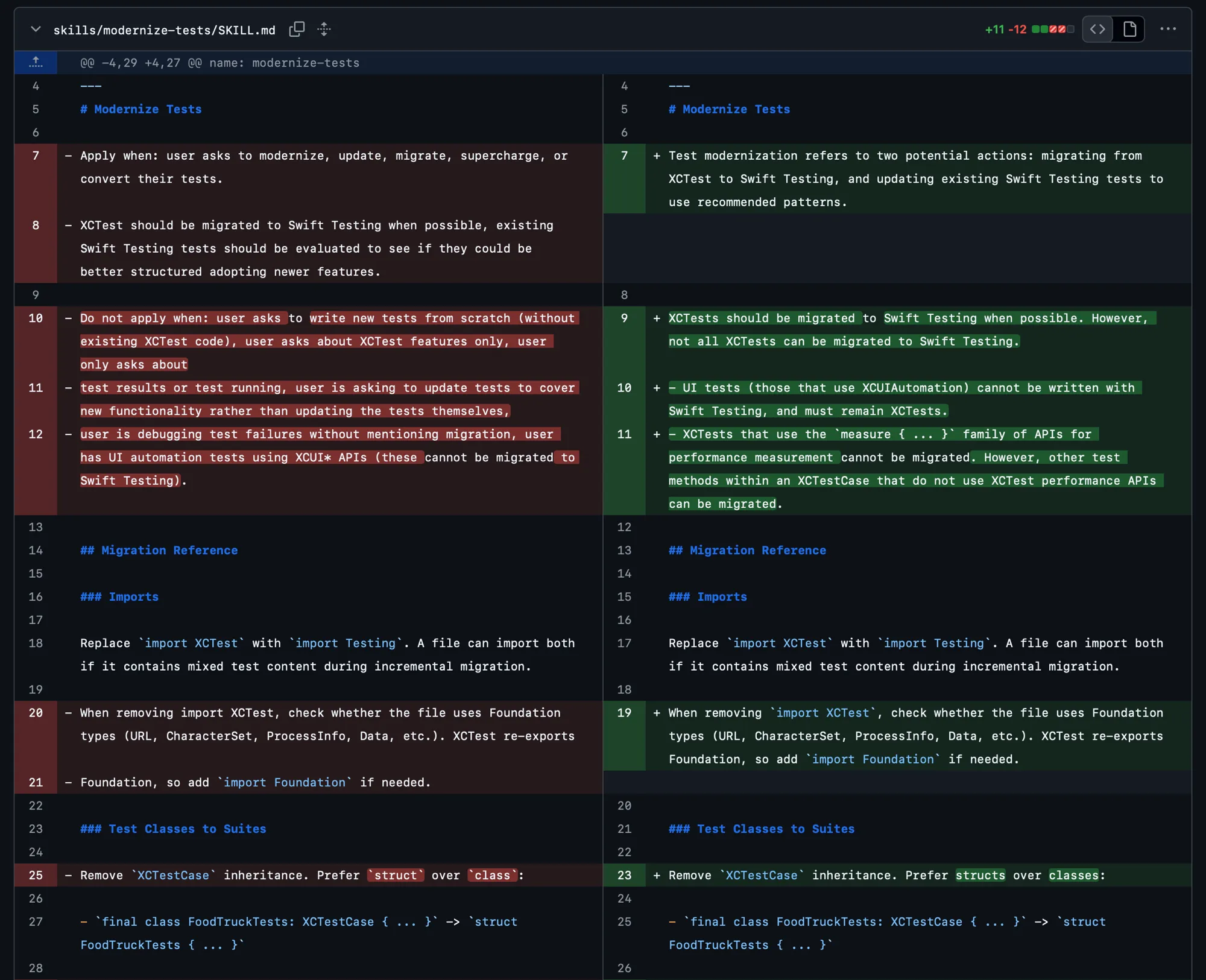Click highlighted removed text 'Do not apply when: user asks'
Screen dimensions: 1206x980
pyautogui.click(x=180, y=318)
